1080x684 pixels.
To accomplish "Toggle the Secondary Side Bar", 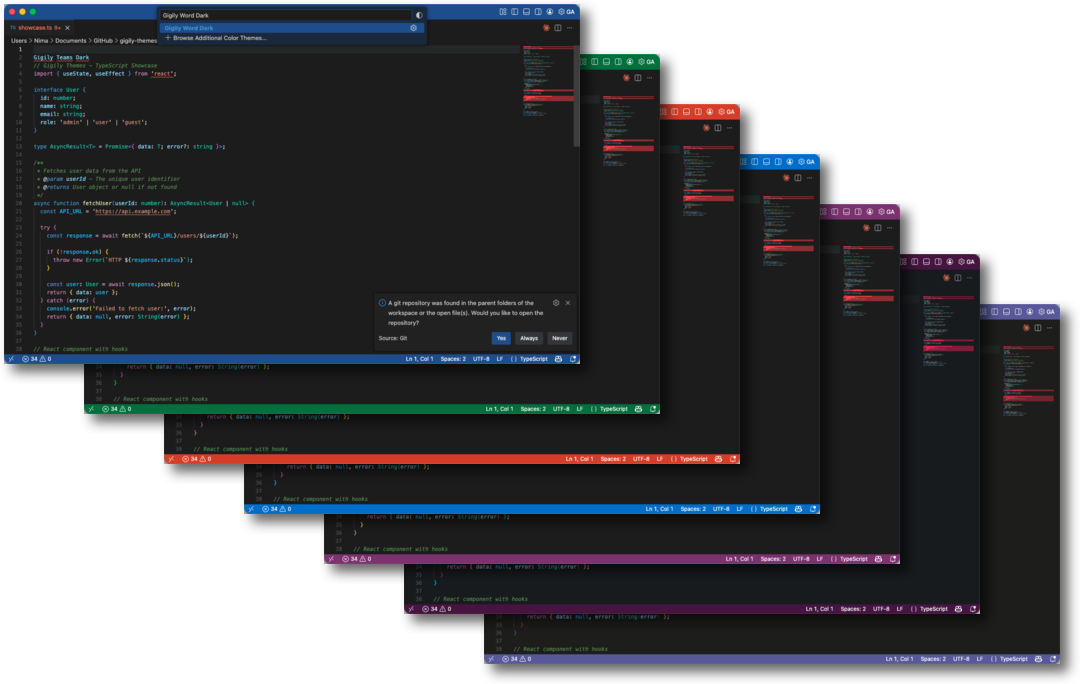I will (538, 10).
